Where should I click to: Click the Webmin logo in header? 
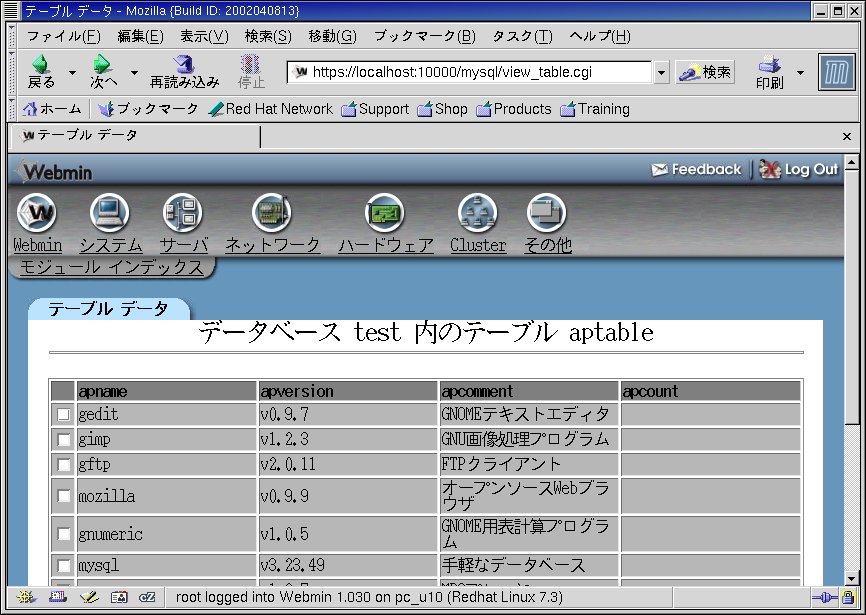point(54,172)
